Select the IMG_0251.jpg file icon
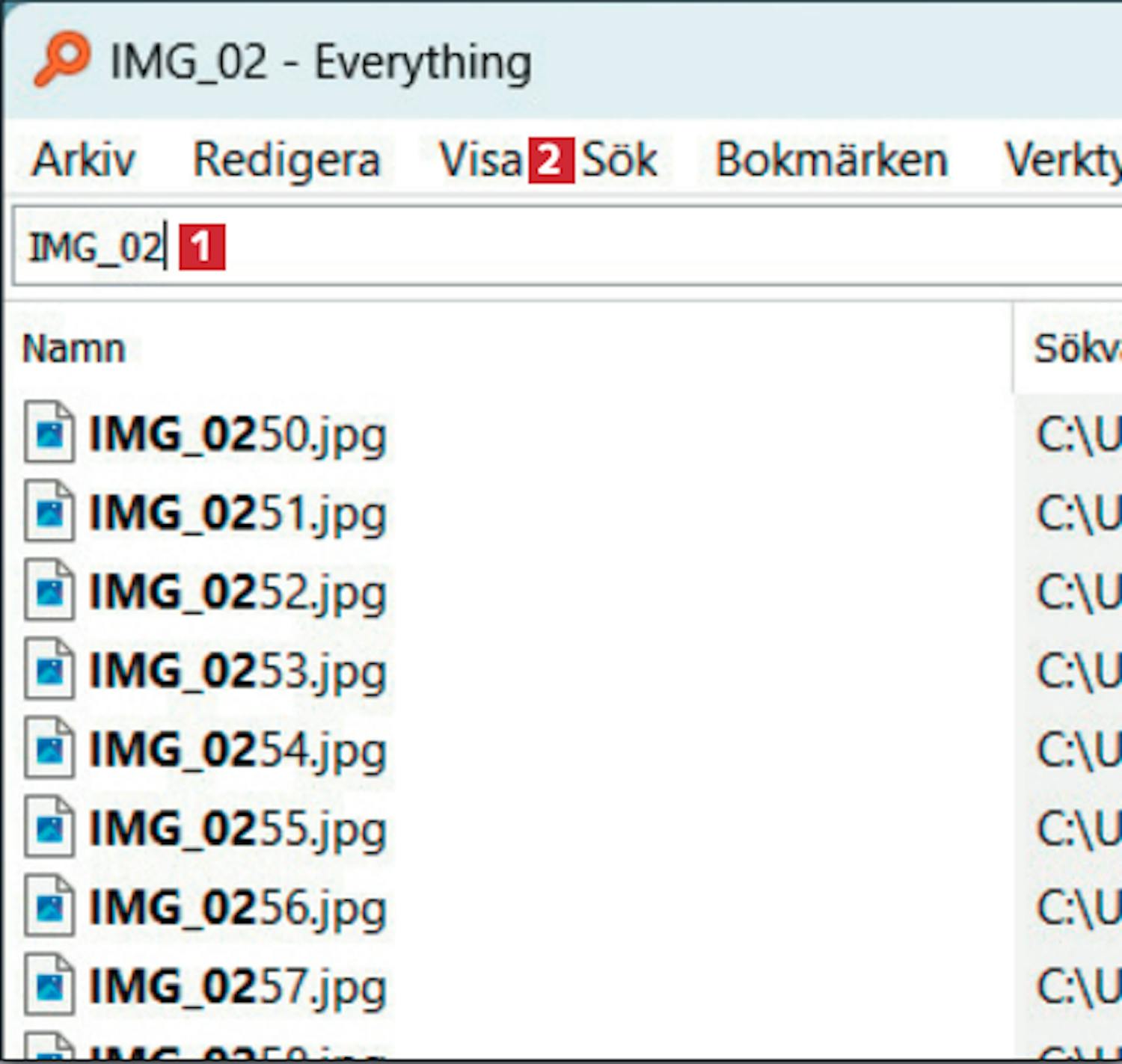 tap(49, 512)
